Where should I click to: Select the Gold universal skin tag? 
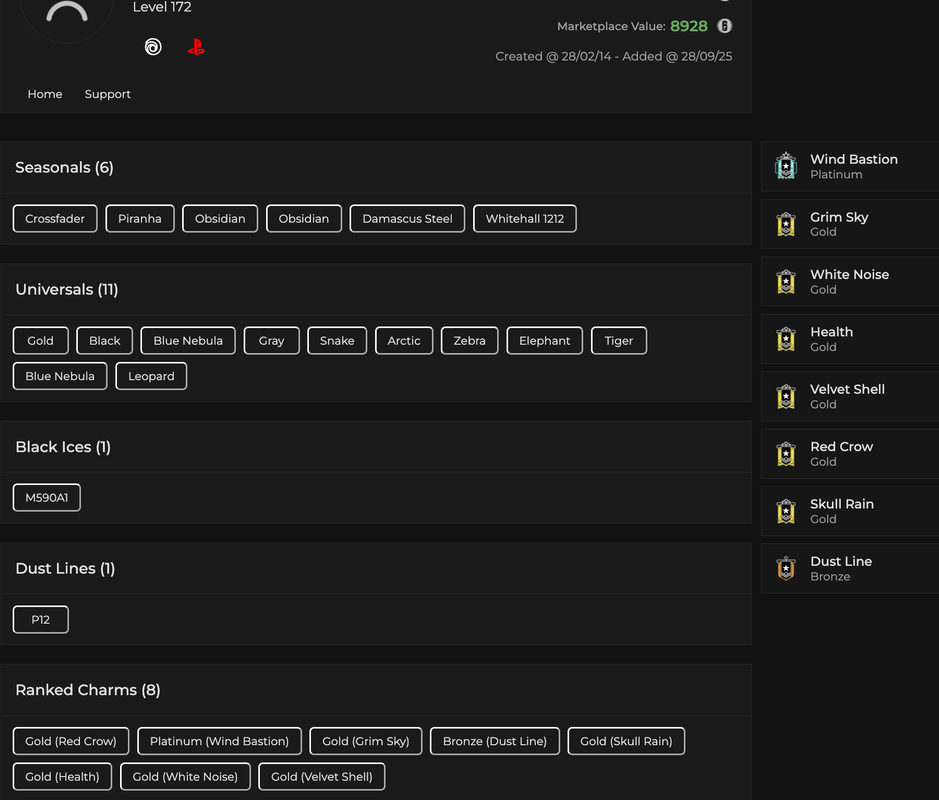click(x=41, y=341)
